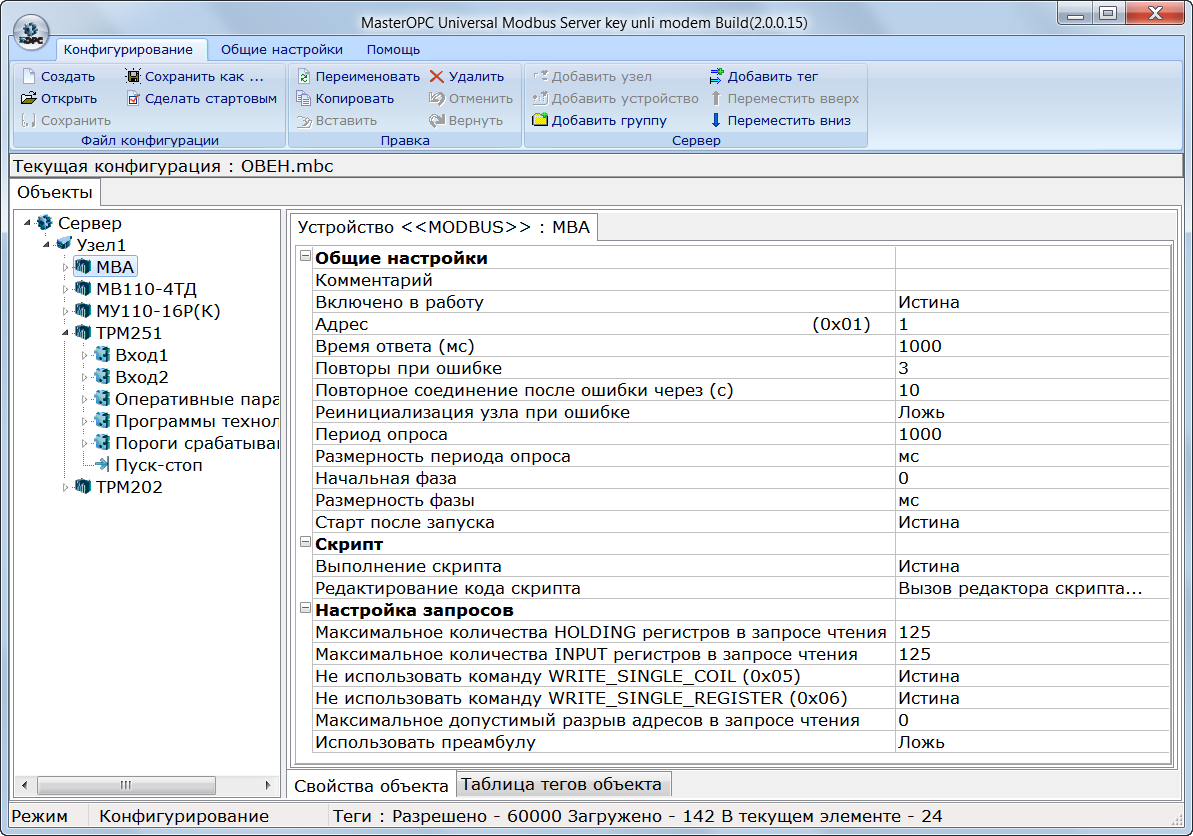Toggle Выполнение скрипта value Истина
This screenshot has height=836, width=1193.
pyautogui.click(x=1032, y=567)
